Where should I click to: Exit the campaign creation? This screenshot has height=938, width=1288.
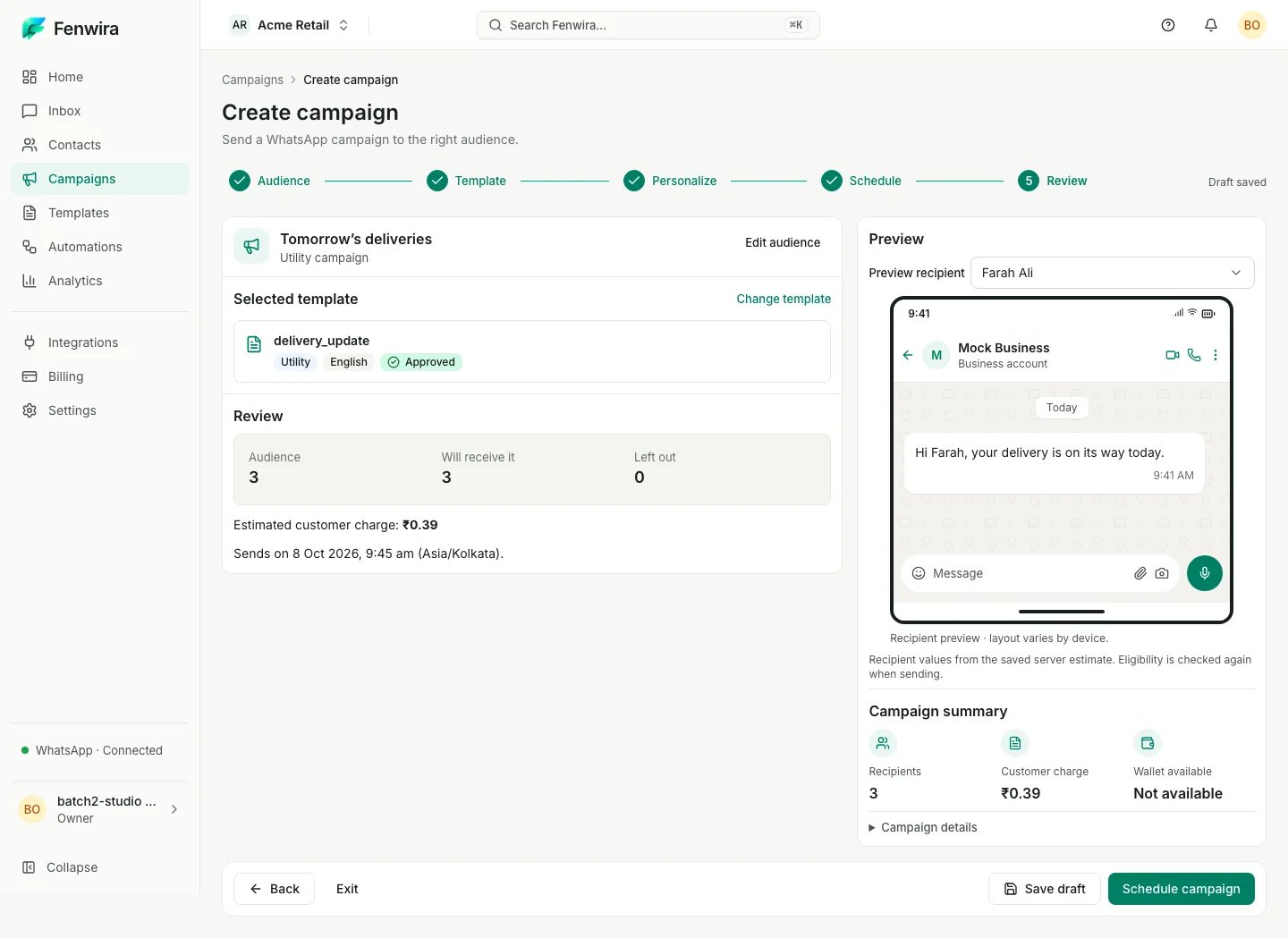click(x=347, y=889)
